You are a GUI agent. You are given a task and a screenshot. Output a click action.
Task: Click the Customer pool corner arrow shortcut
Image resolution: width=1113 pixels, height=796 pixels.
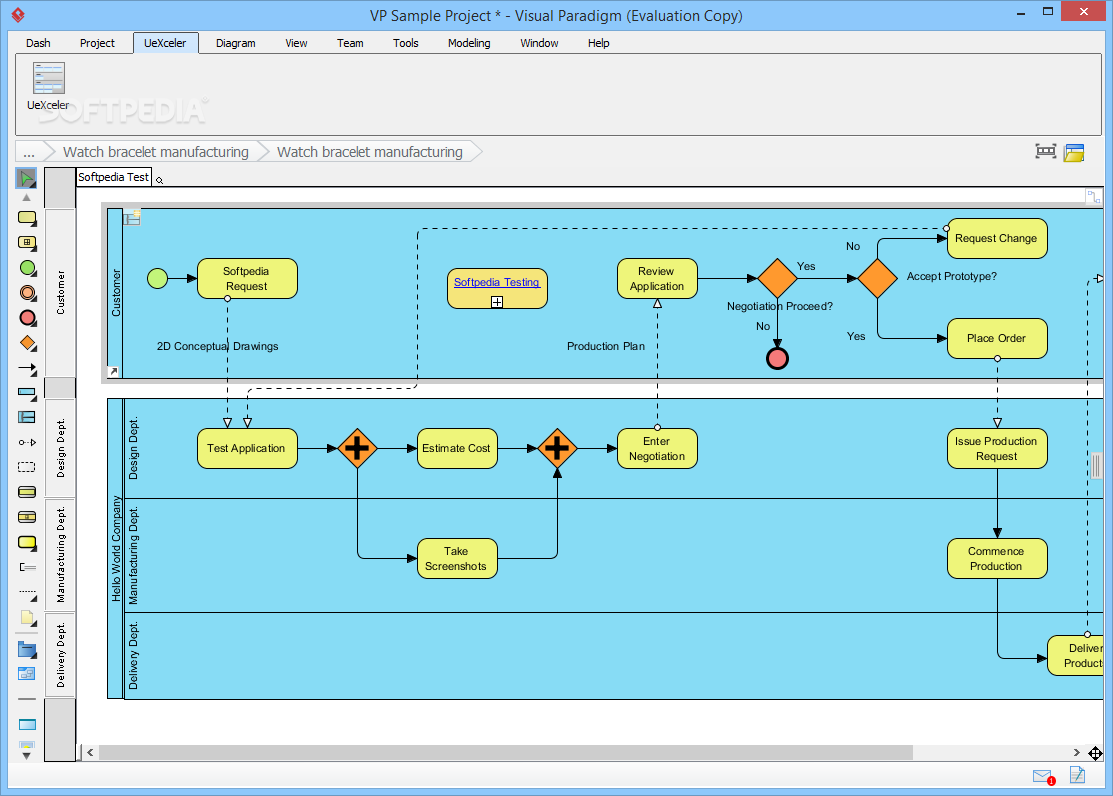[114, 371]
